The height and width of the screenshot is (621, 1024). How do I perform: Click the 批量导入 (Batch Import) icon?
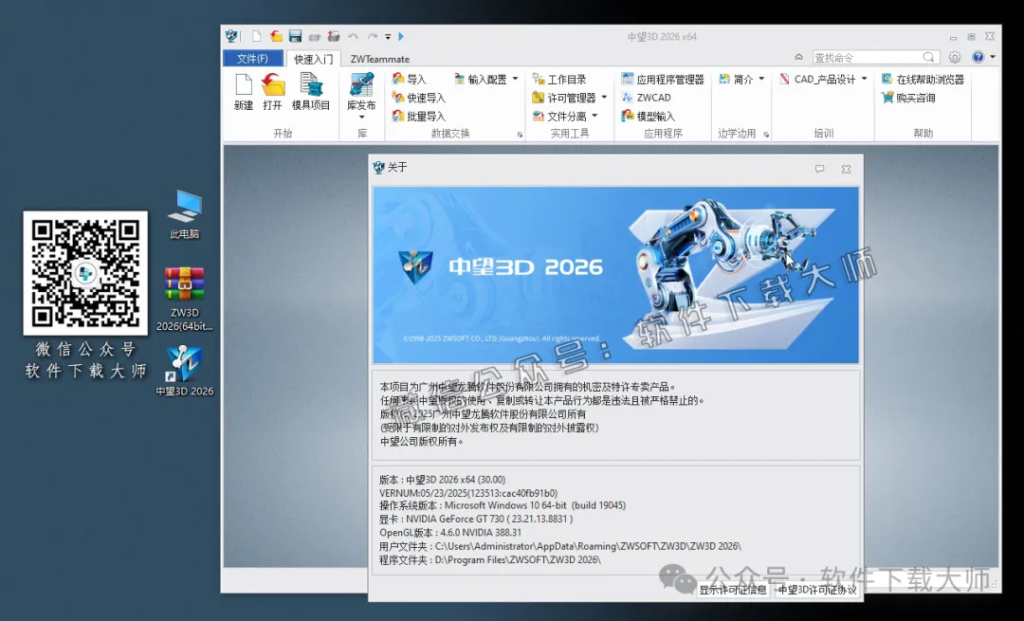(x=416, y=116)
